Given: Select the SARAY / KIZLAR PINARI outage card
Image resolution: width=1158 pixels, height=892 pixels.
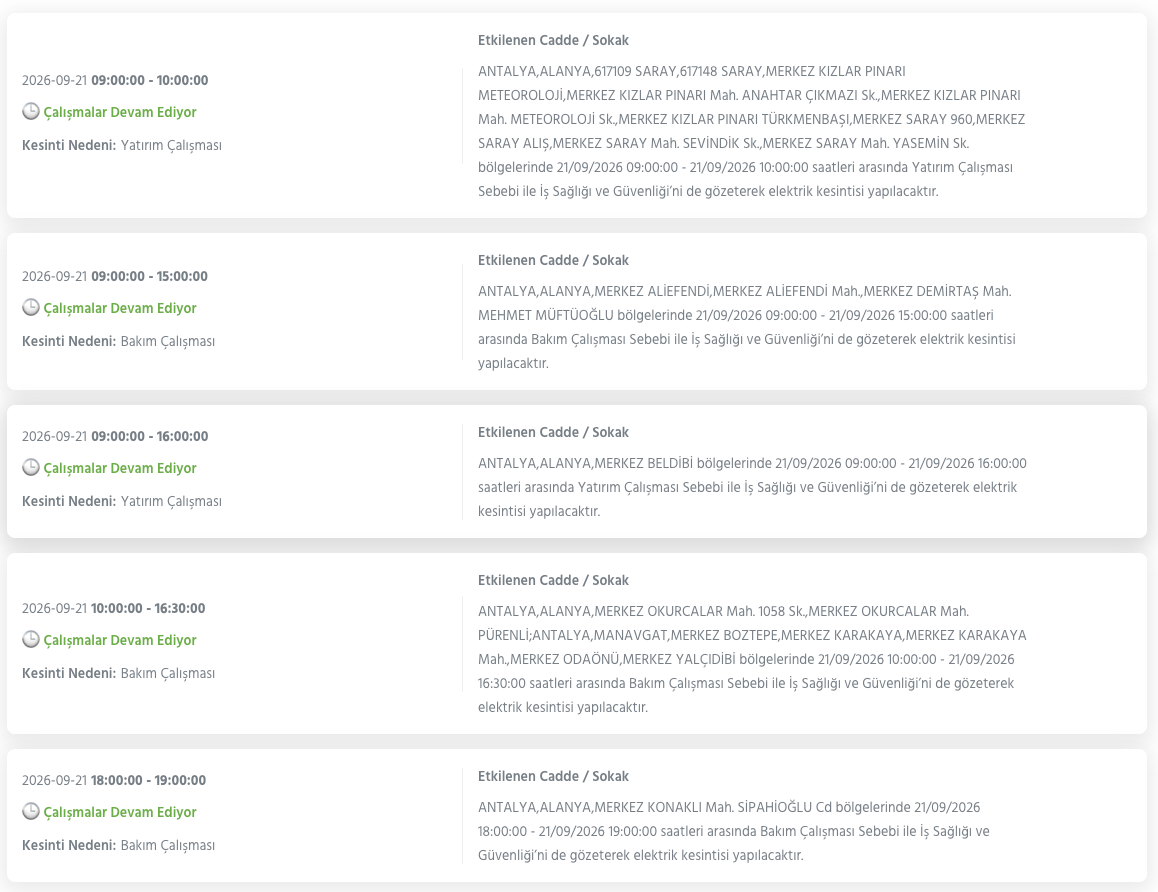Looking at the screenshot, I should click(x=577, y=115).
